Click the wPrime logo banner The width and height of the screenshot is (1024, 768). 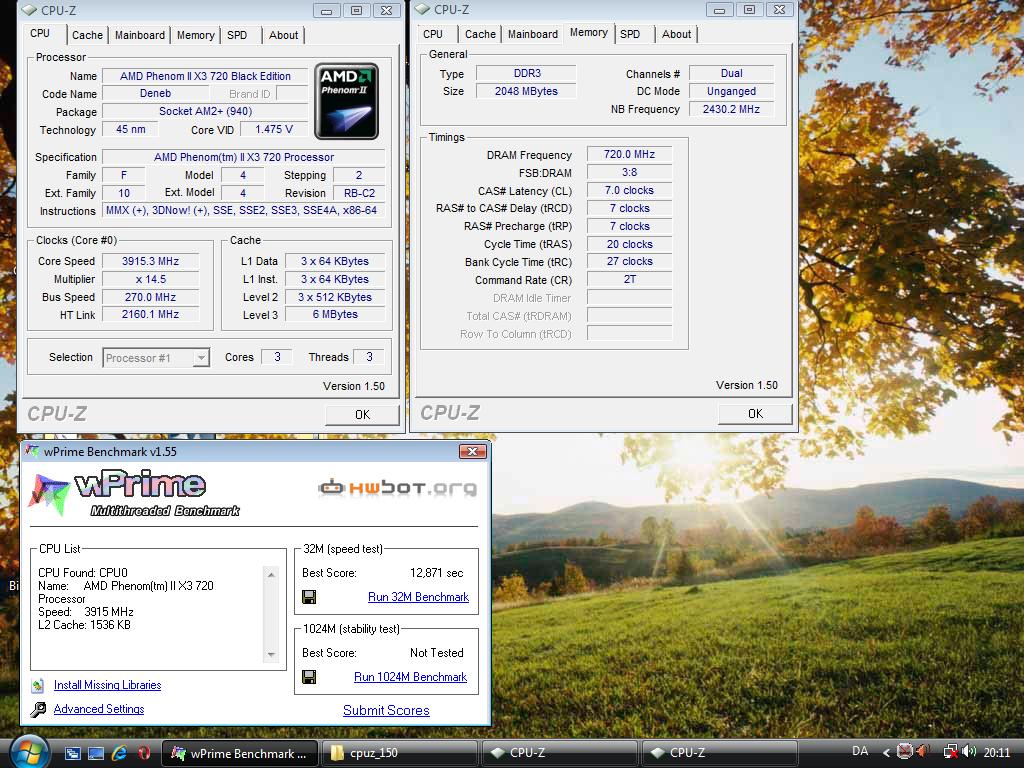coord(135,493)
